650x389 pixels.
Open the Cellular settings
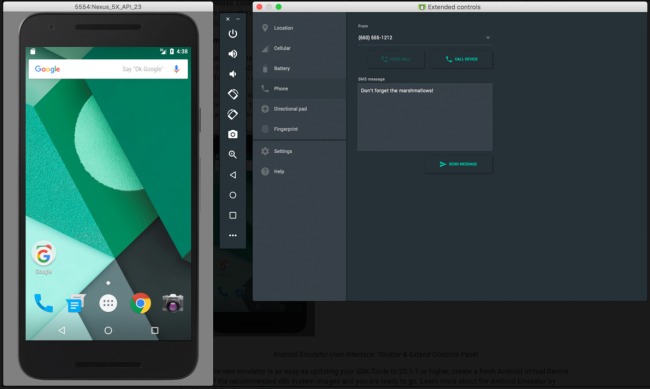point(299,48)
